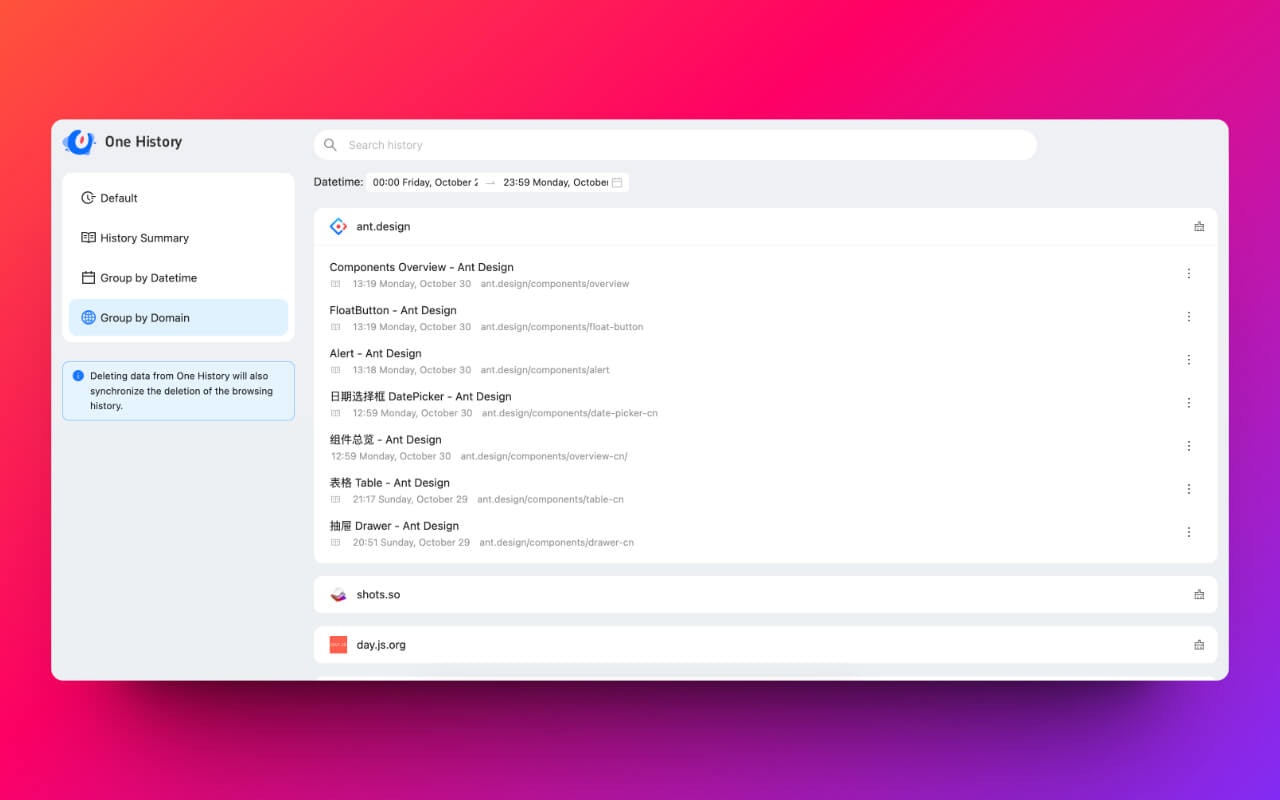Viewport: 1280px width, 800px height.
Task: Click the deletion sync notice text
Action: pos(181,391)
